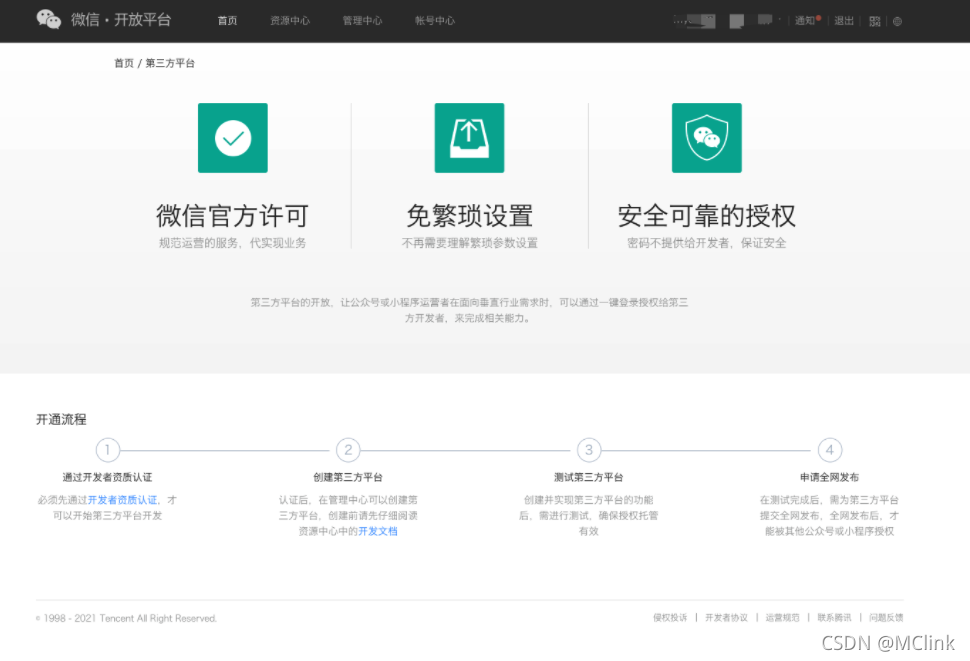The height and width of the screenshot is (661, 970).
Task: Click step 1 circle in the process
Action: [108, 450]
